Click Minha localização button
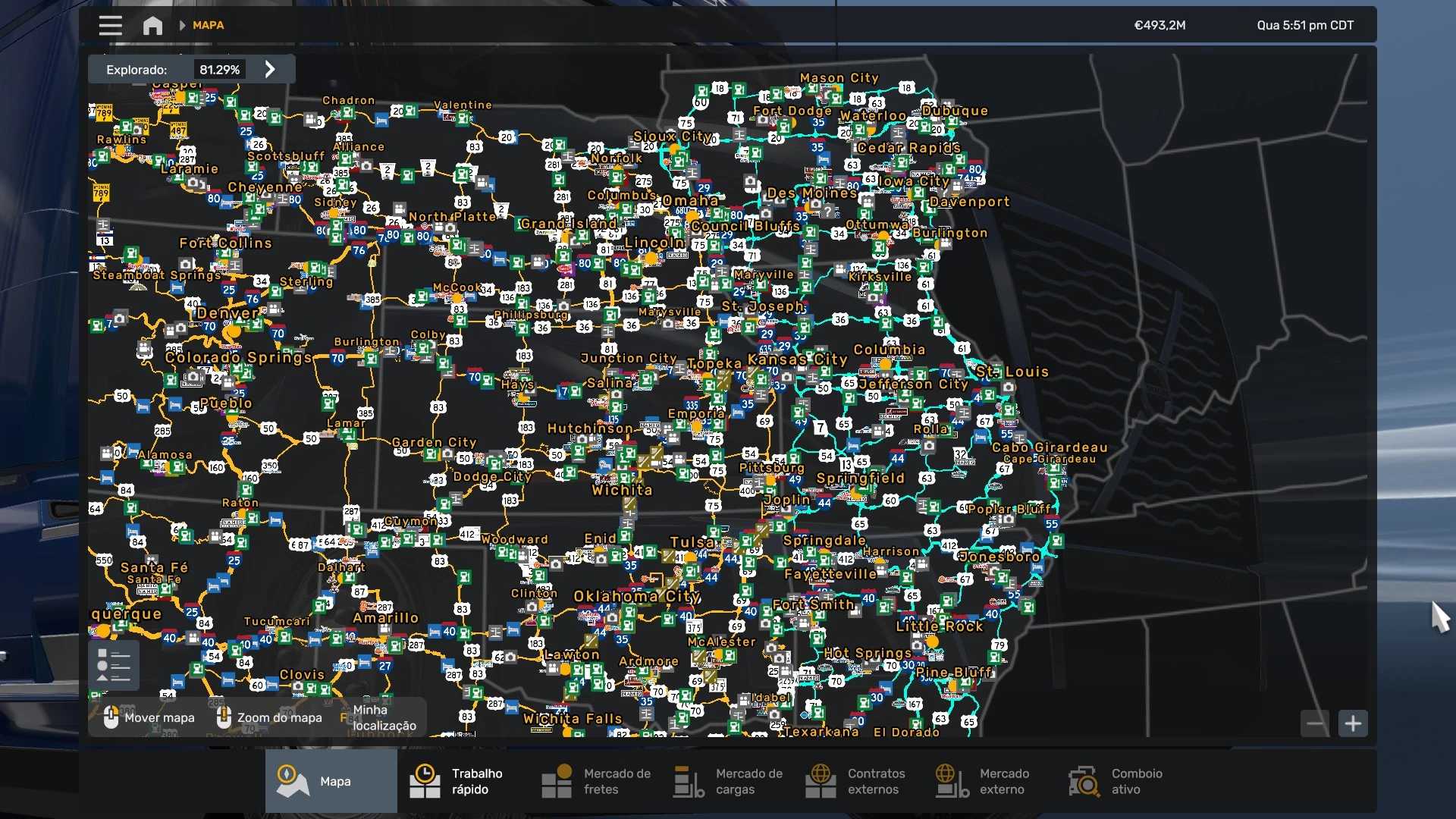Screen dimensions: 1456x819 [383, 717]
